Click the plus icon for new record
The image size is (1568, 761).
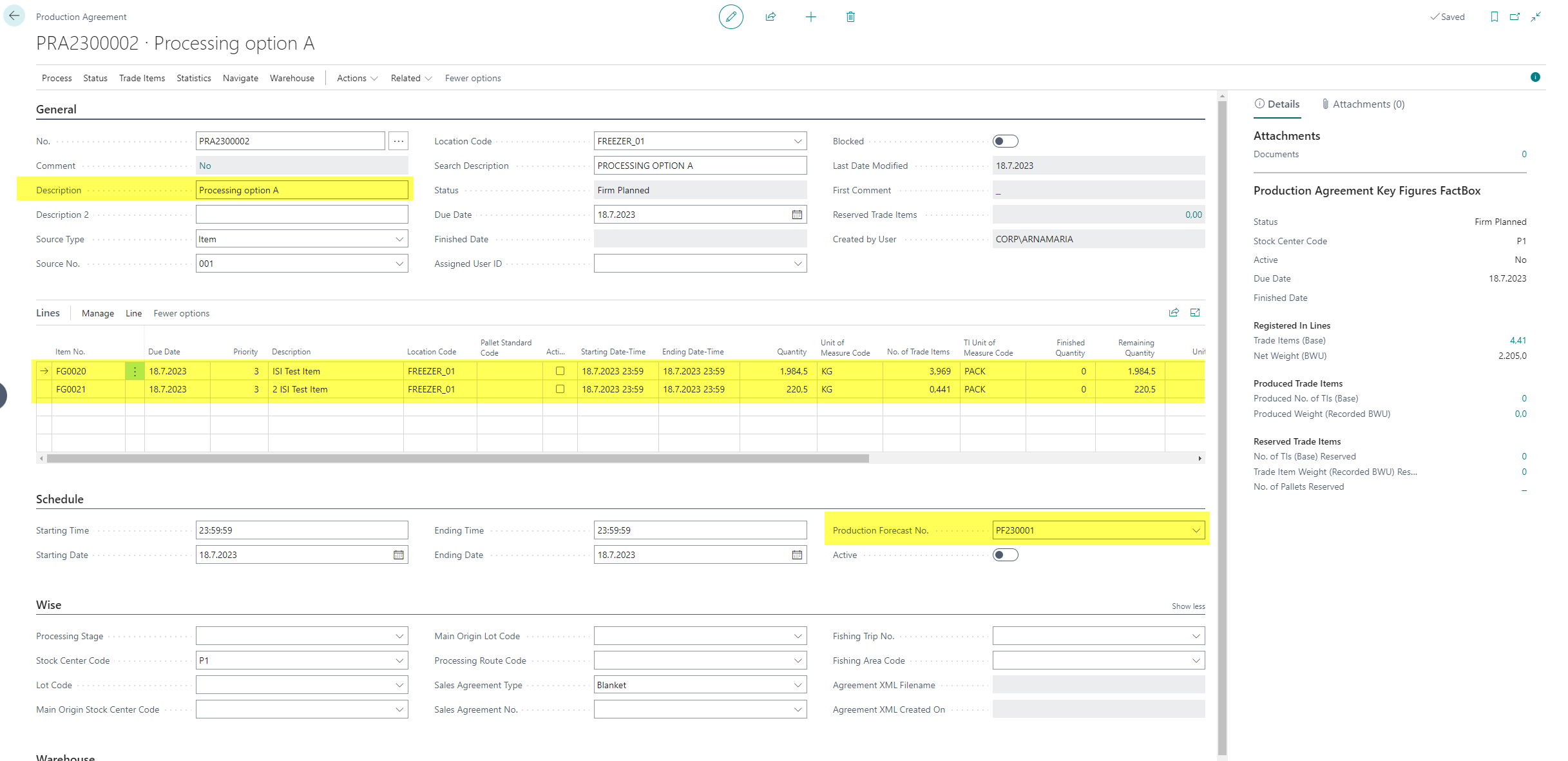click(810, 17)
